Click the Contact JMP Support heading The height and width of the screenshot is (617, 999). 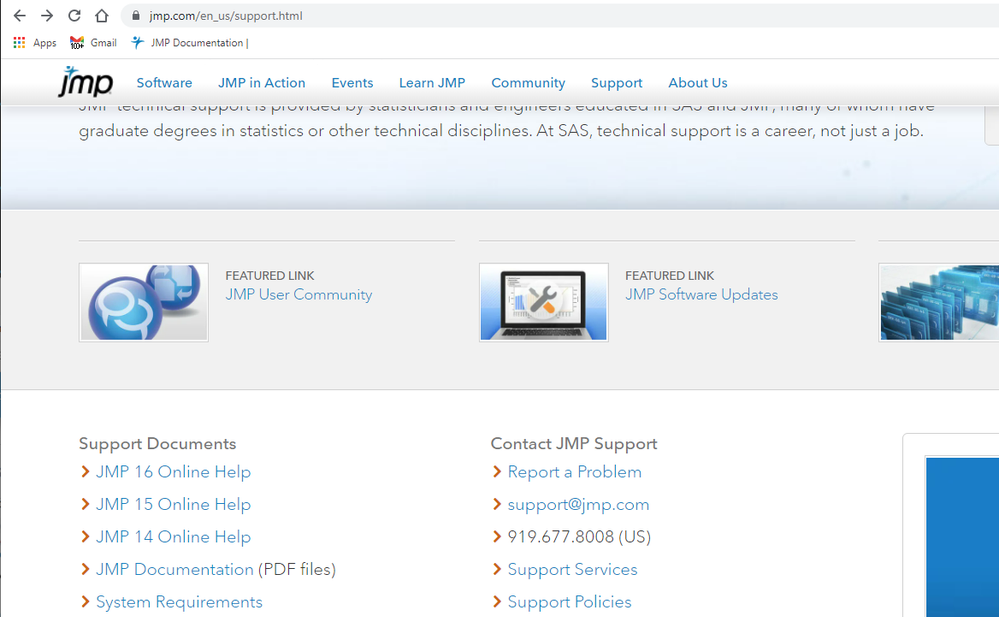coord(574,444)
